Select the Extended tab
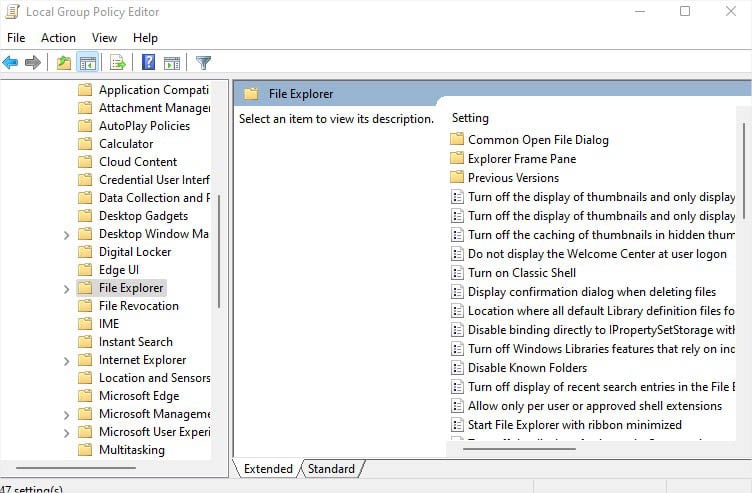Screen dimensions: 752x493 click(x=268, y=469)
